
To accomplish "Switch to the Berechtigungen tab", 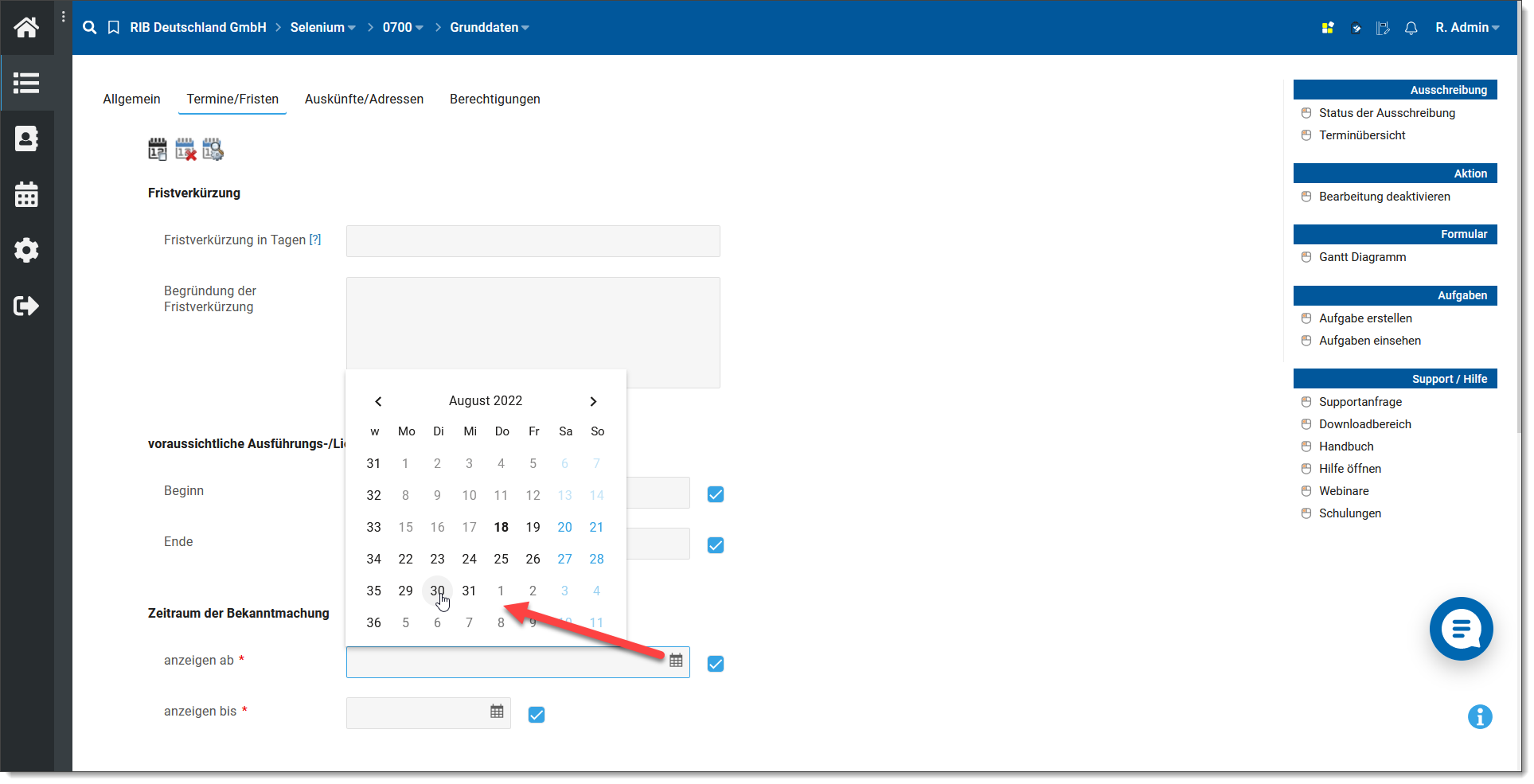I will pos(494,99).
